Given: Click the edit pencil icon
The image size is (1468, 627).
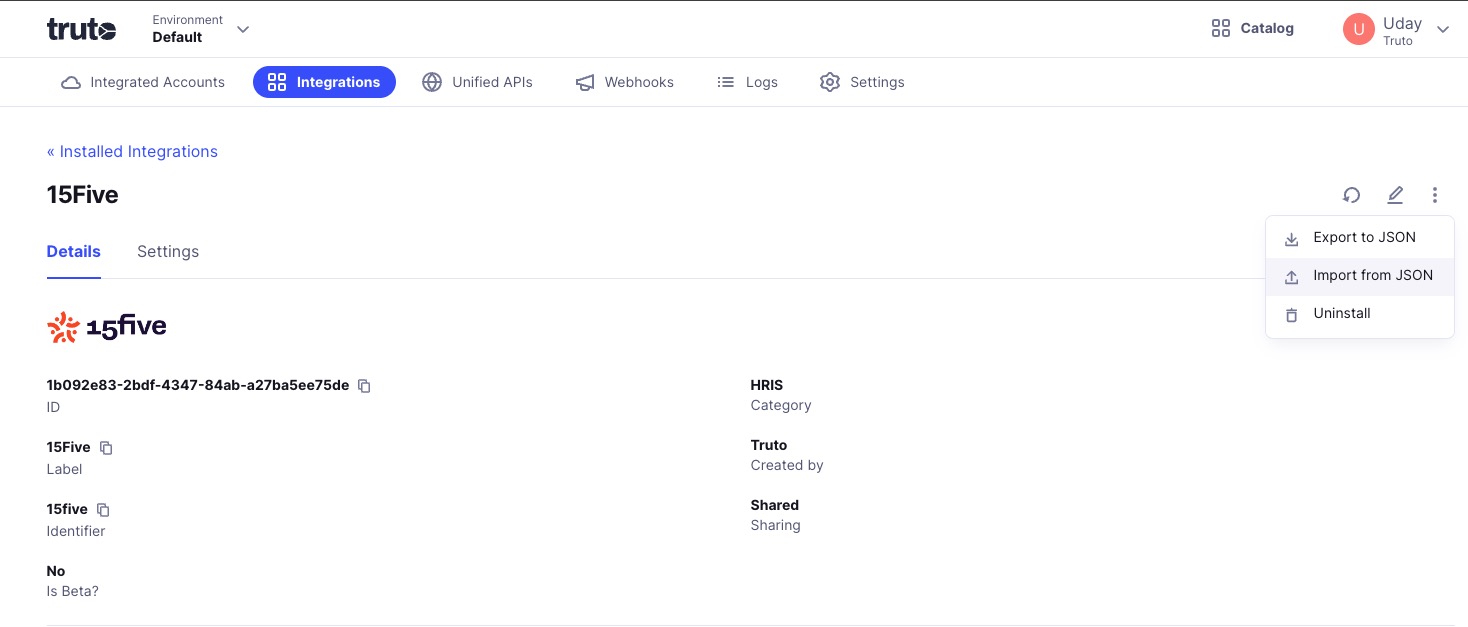Looking at the screenshot, I should [x=1395, y=195].
